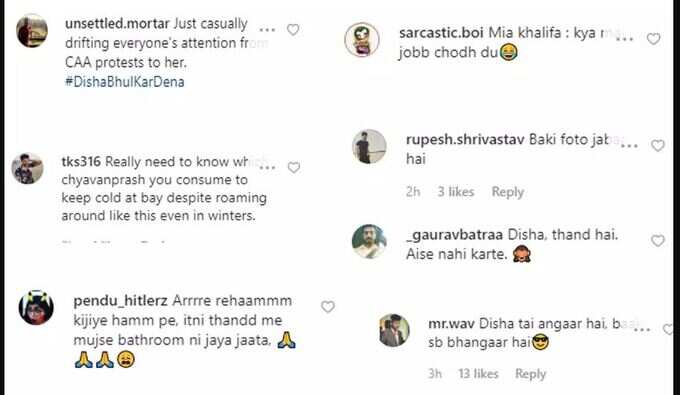Like _gauravbatraa's comment heart
The height and width of the screenshot is (395, 680).
click(658, 241)
